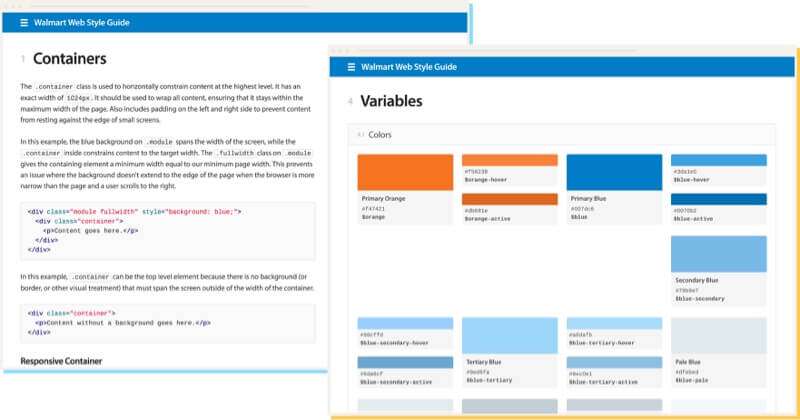This screenshot has height=420, width=800.
Task: Click the '$orange' variable name
Action: click(x=373, y=217)
